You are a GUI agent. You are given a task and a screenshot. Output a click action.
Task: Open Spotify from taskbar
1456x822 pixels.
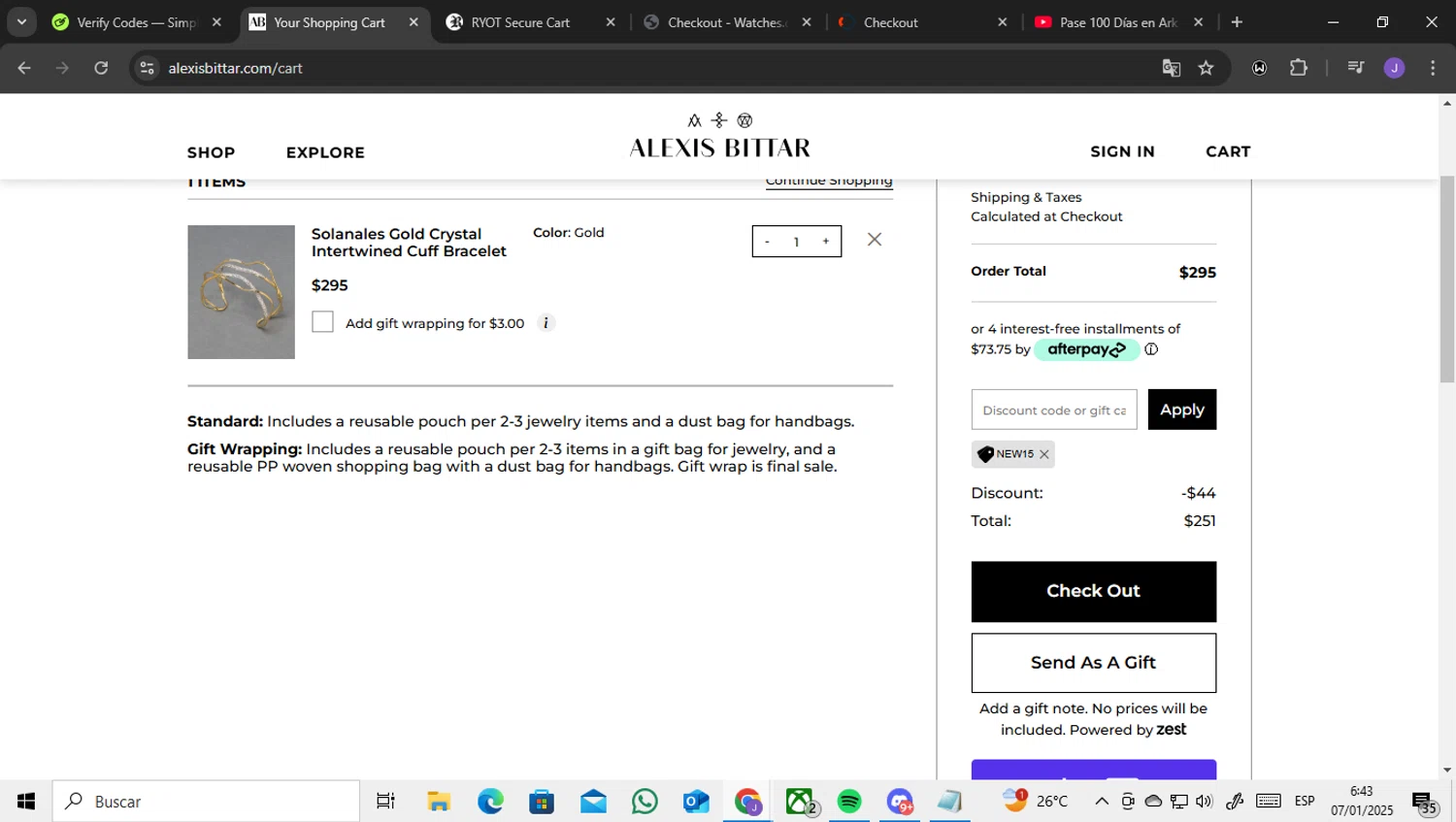click(x=849, y=802)
